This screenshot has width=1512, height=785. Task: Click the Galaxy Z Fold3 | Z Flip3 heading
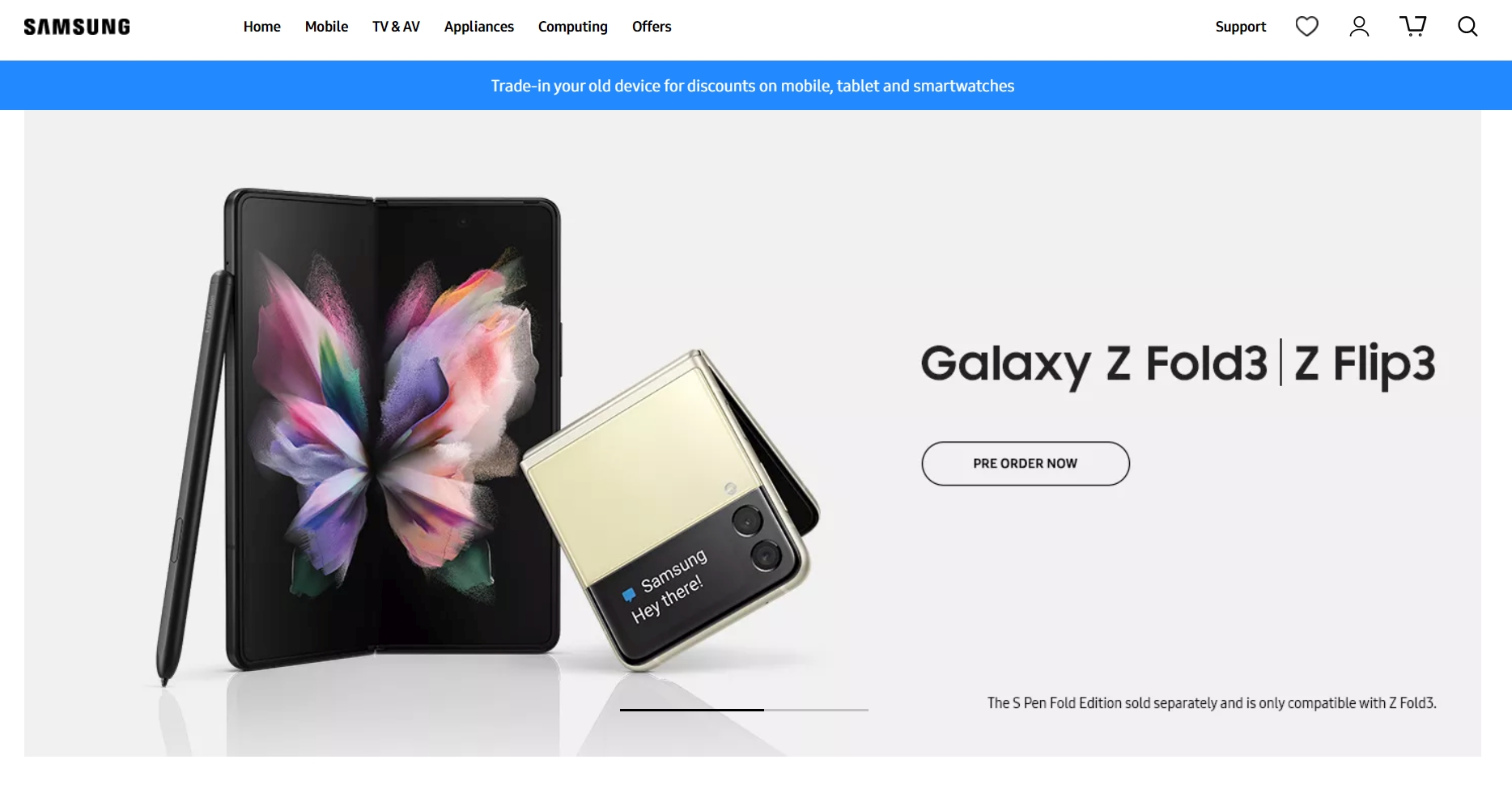(1178, 363)
